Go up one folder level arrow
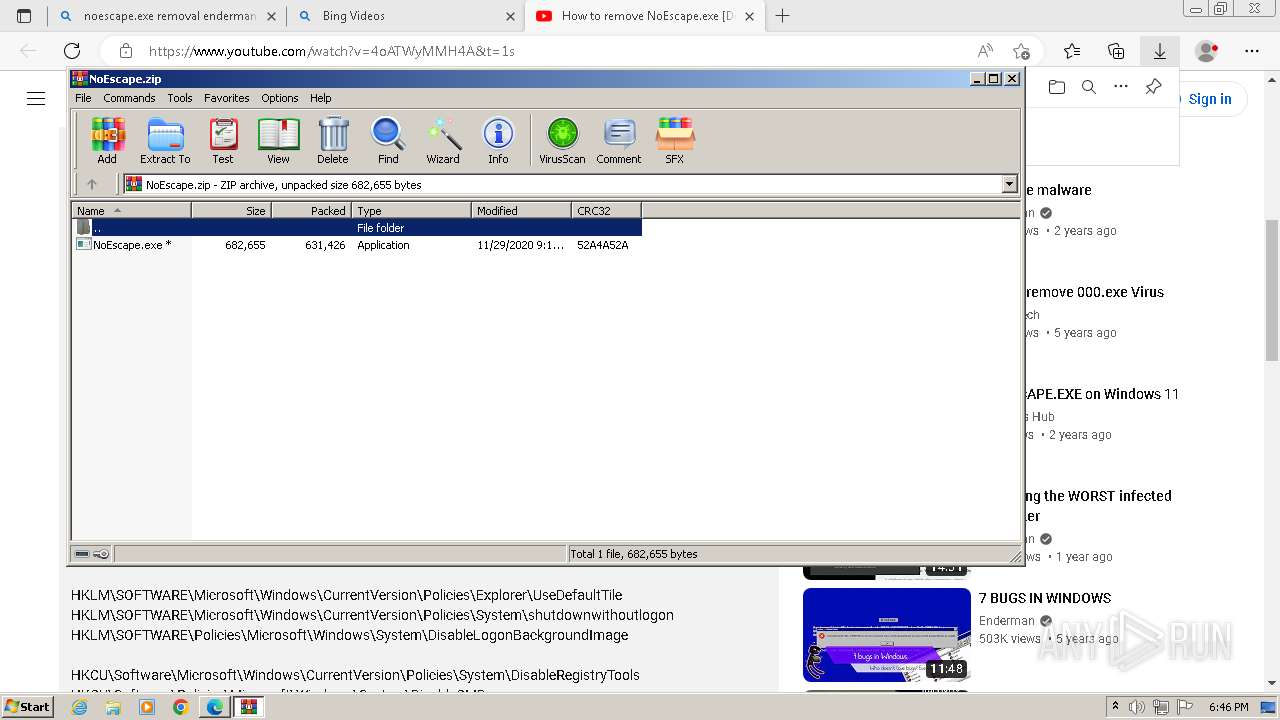This screenshot has width=1280, height=720. pyautogui.click(x=92, y=184)
